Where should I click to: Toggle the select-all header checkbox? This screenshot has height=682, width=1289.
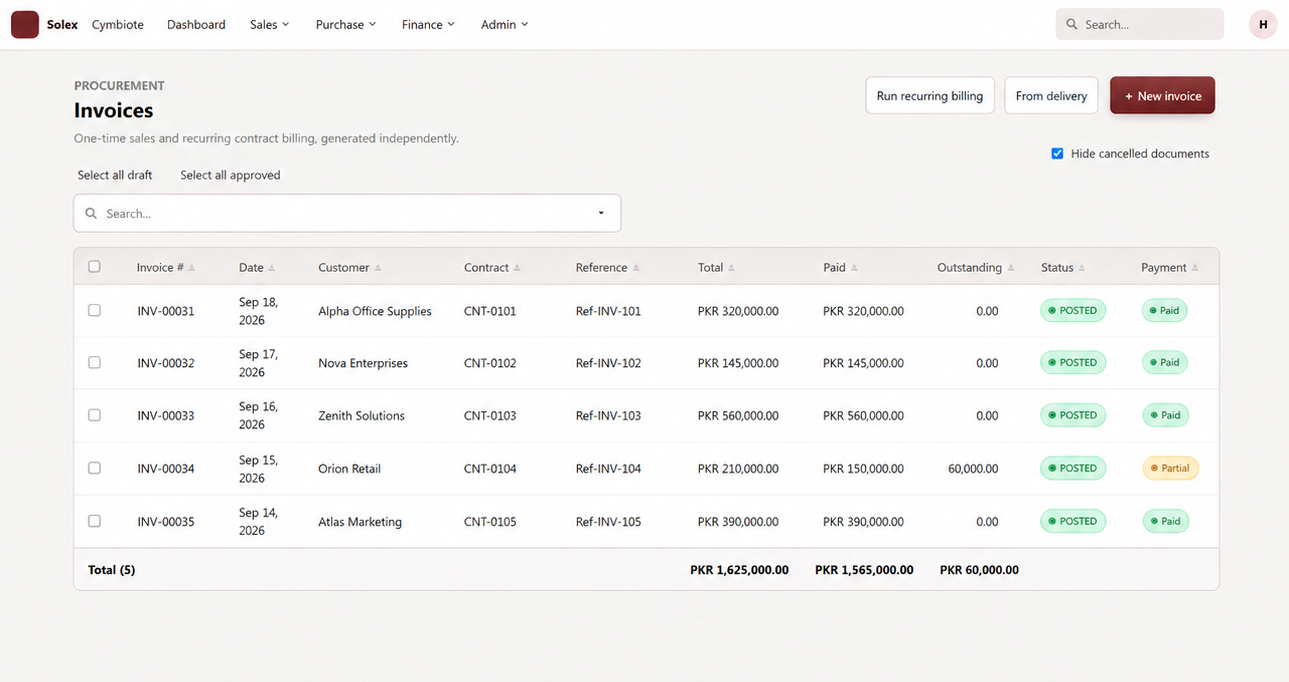[94, 267]
